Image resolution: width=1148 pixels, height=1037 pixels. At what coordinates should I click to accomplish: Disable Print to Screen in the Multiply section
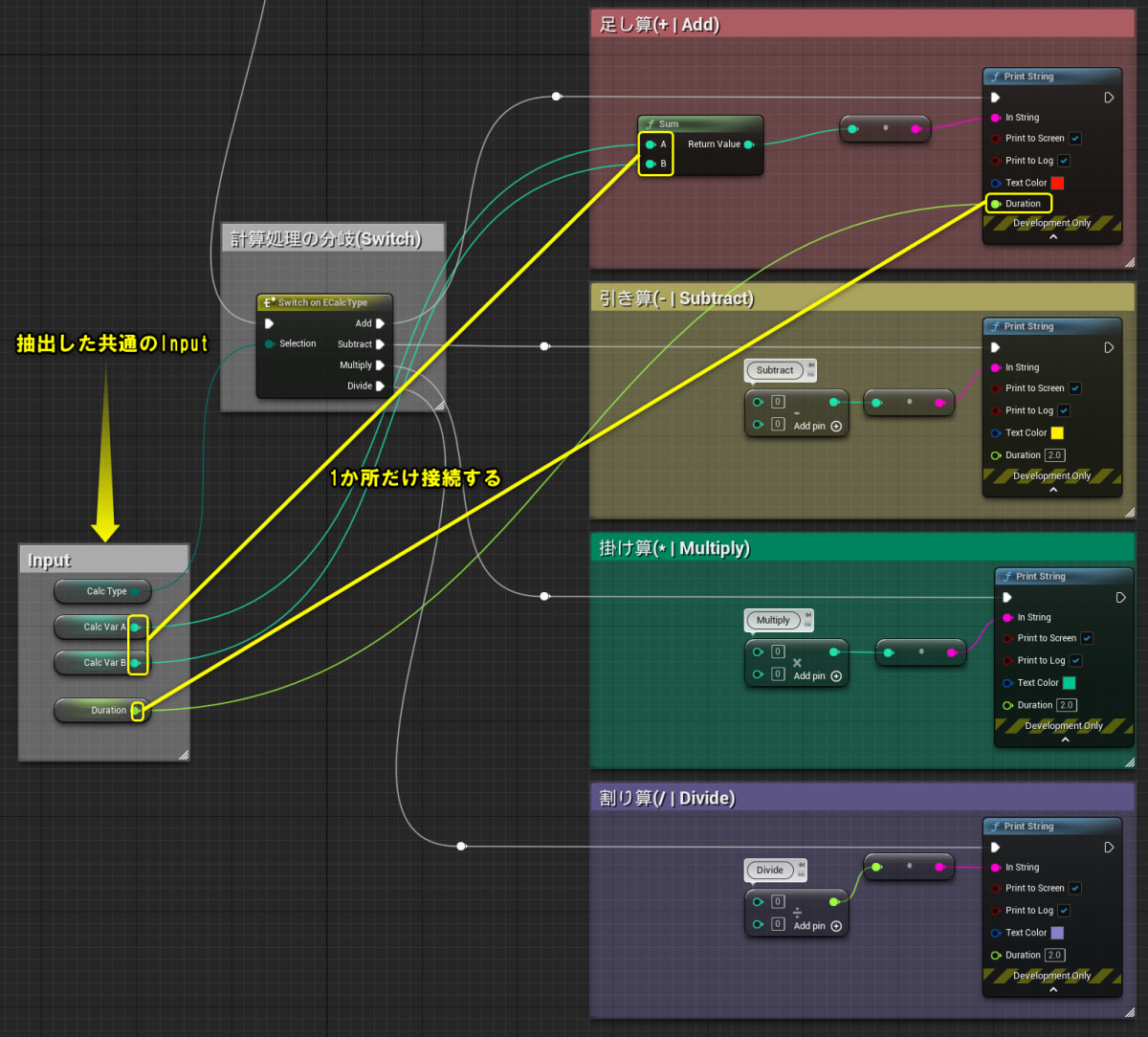pyautogui.click(x=1087, y=638)
